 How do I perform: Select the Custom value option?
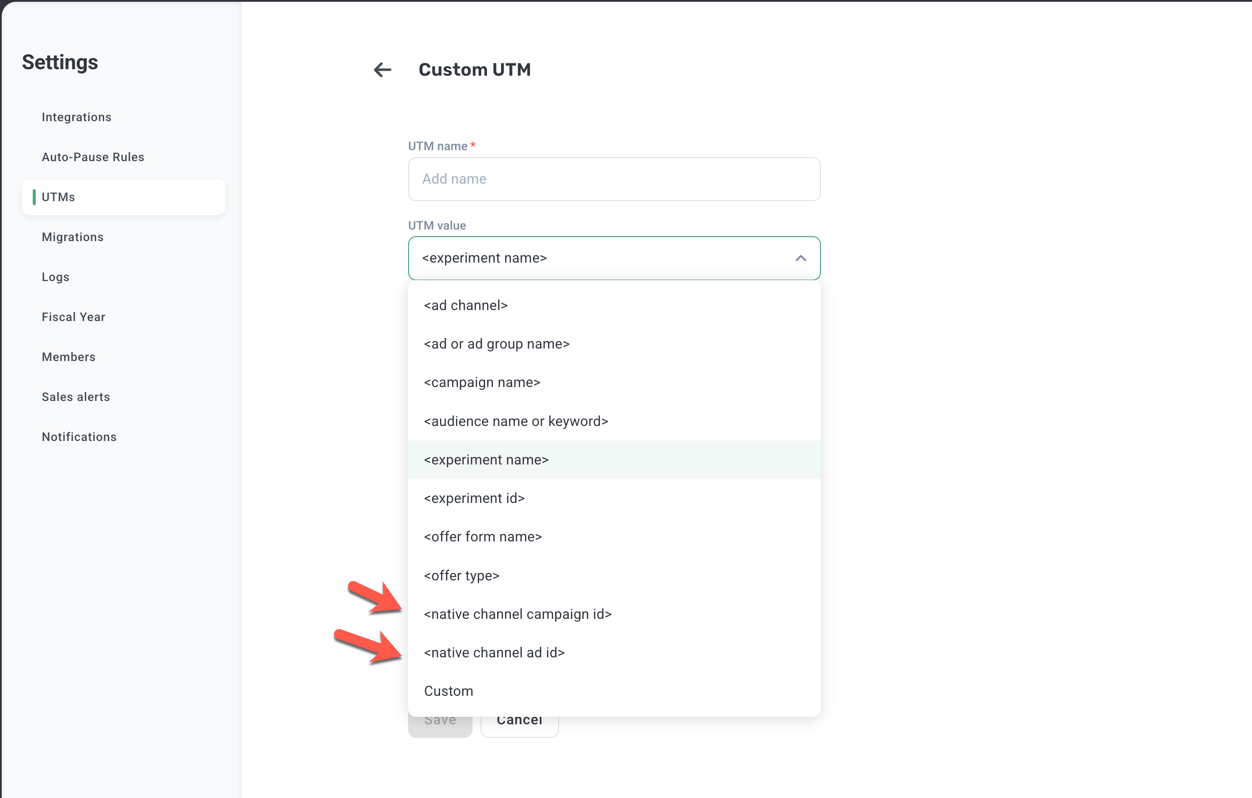449,691
